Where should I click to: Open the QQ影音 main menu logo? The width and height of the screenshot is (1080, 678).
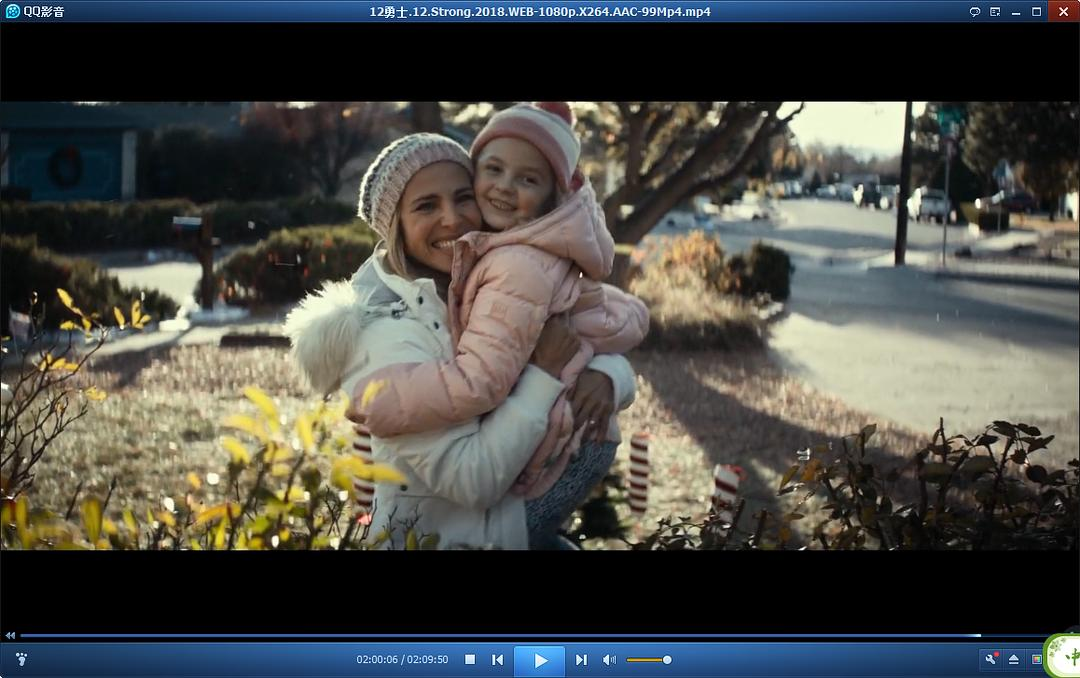pyautogui.click(x=13, y=11)
